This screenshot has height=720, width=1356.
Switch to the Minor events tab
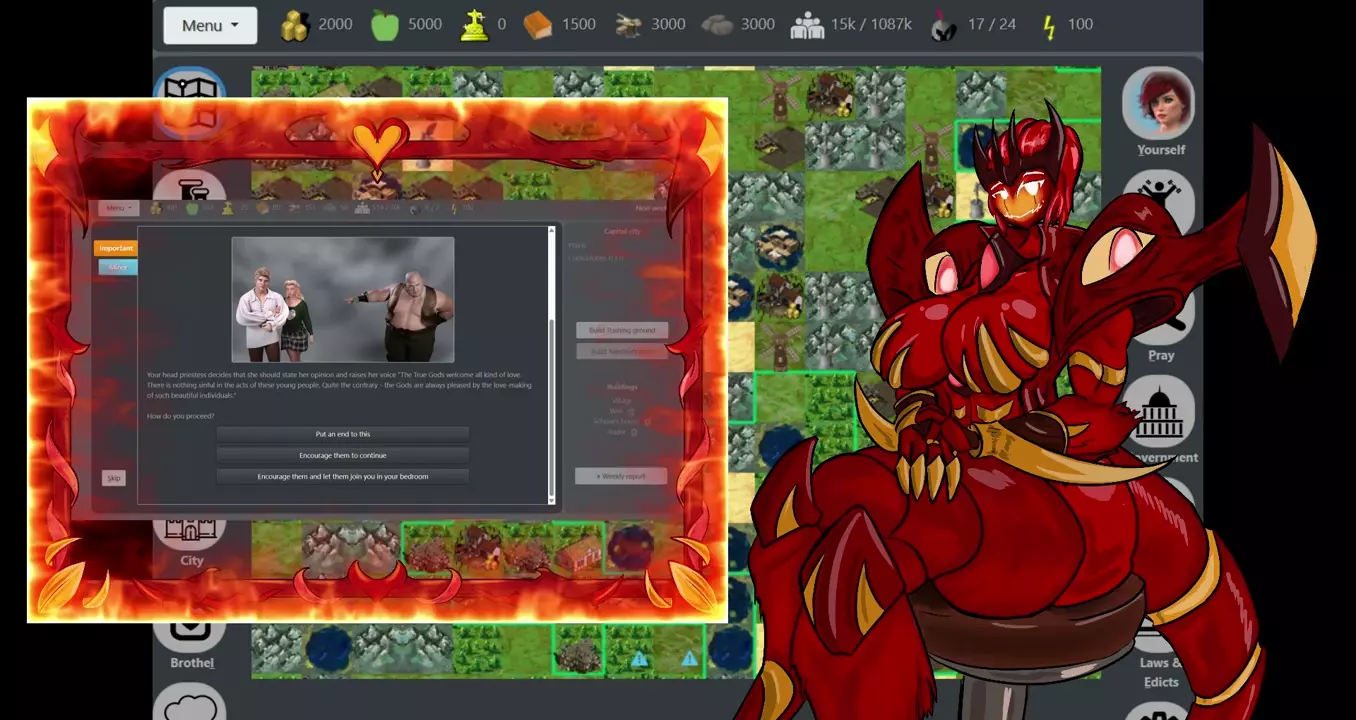point(118,267)
